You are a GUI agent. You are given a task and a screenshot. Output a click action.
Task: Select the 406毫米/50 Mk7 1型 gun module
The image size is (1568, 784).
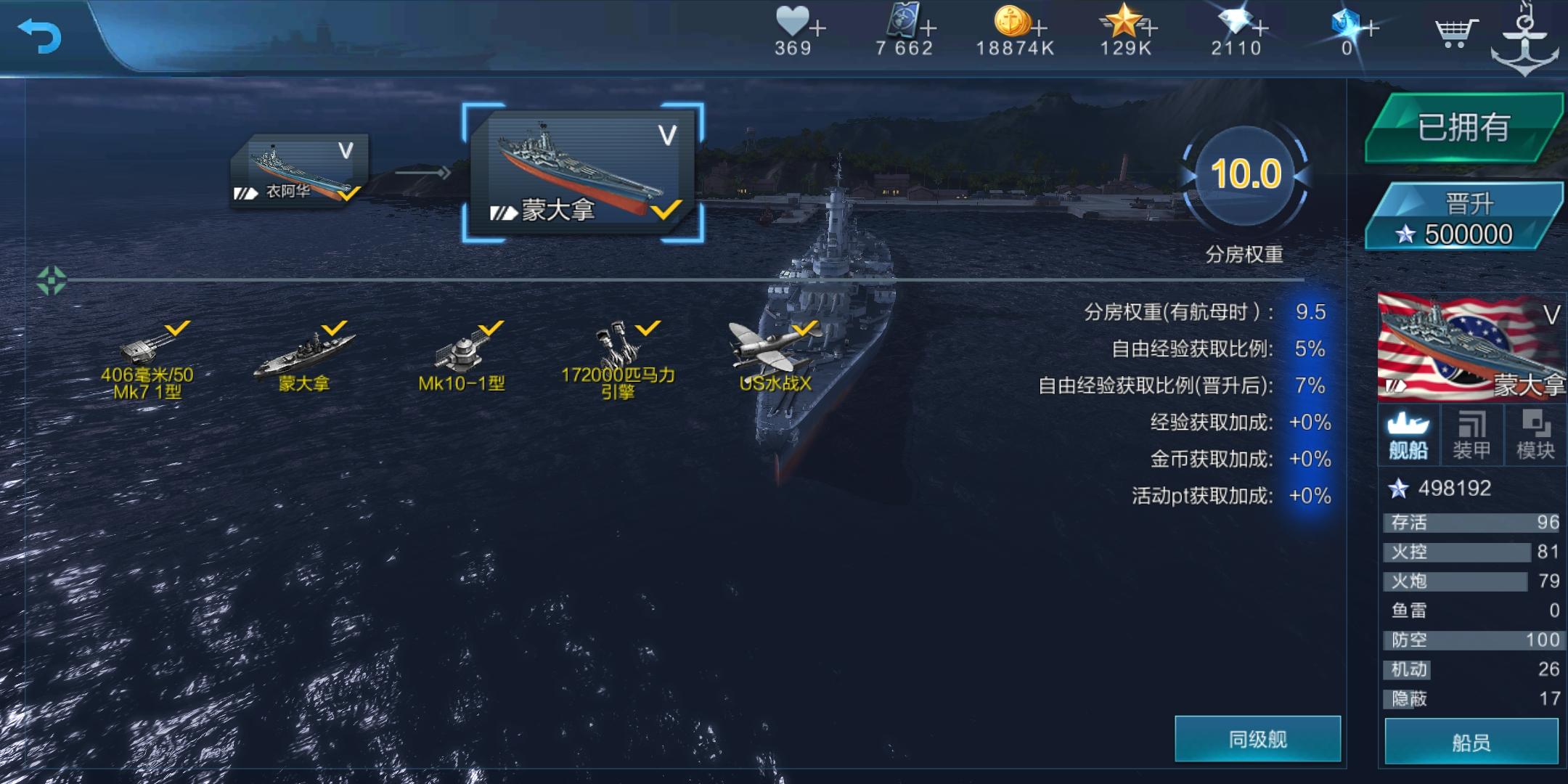pos(147,361)
